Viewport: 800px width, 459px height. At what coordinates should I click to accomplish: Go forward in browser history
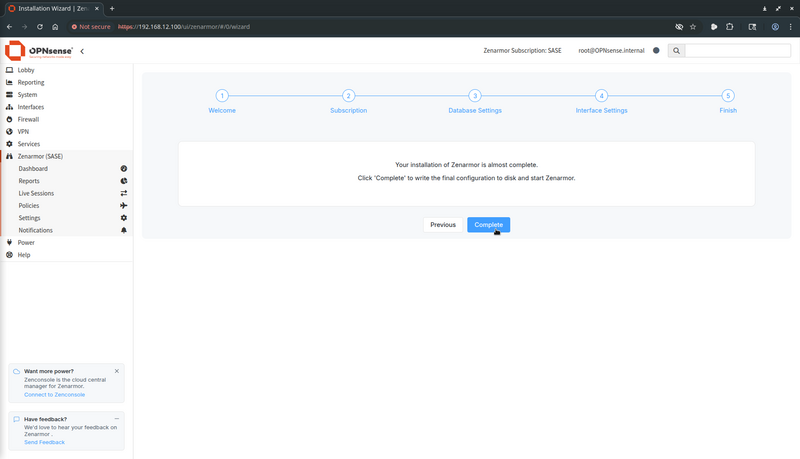(x=24, y=27)
